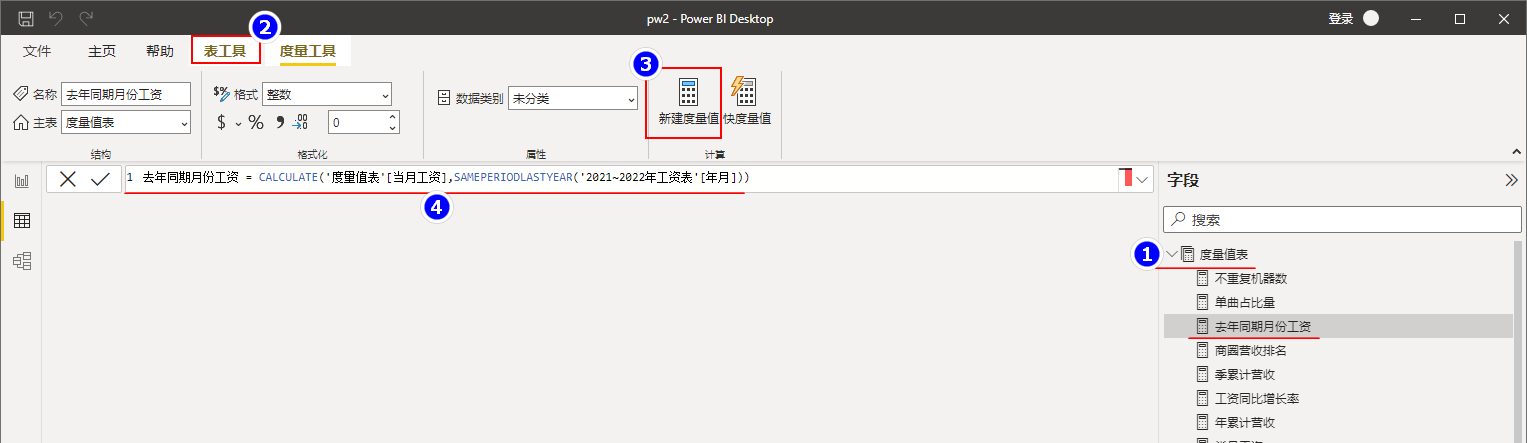Click the tag icon beside 名称

tap(21, 94)
